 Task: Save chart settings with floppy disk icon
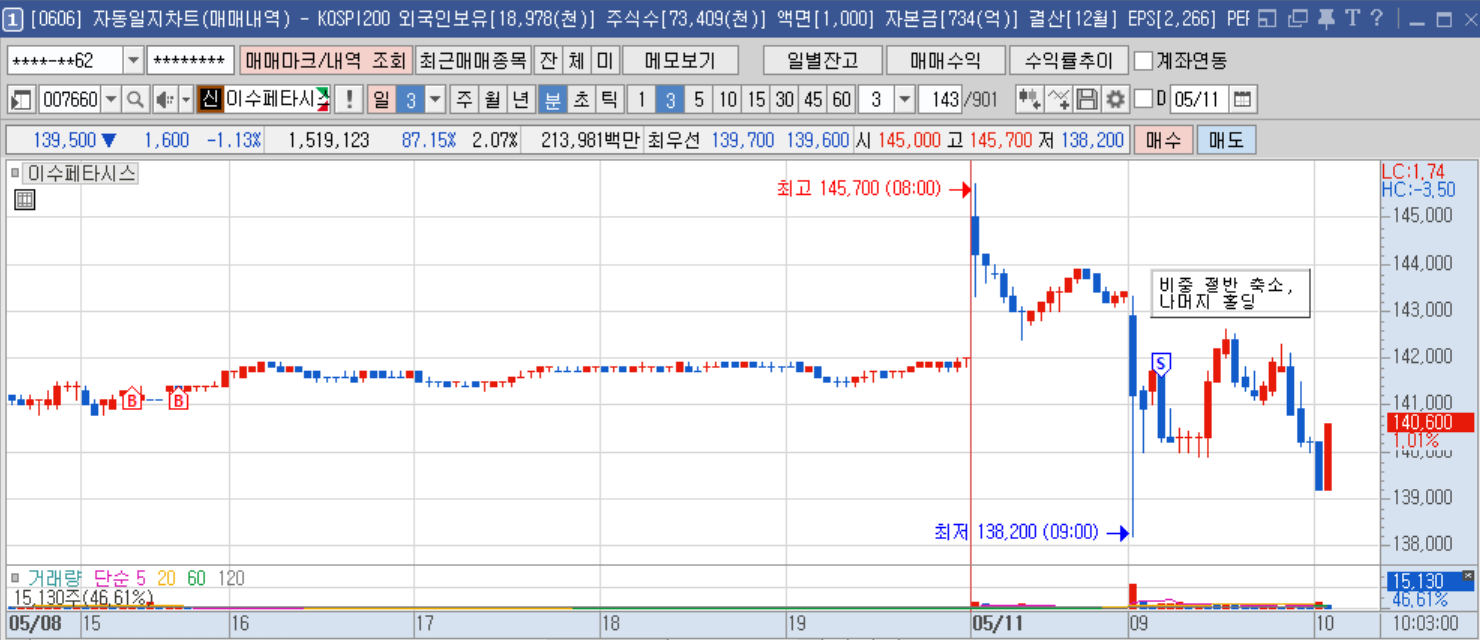(x=1087, y=99)
